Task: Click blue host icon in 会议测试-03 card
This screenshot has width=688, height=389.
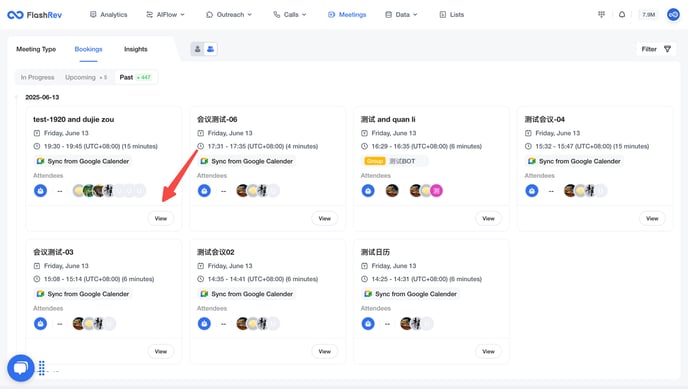Action: (x=40, y=324)
